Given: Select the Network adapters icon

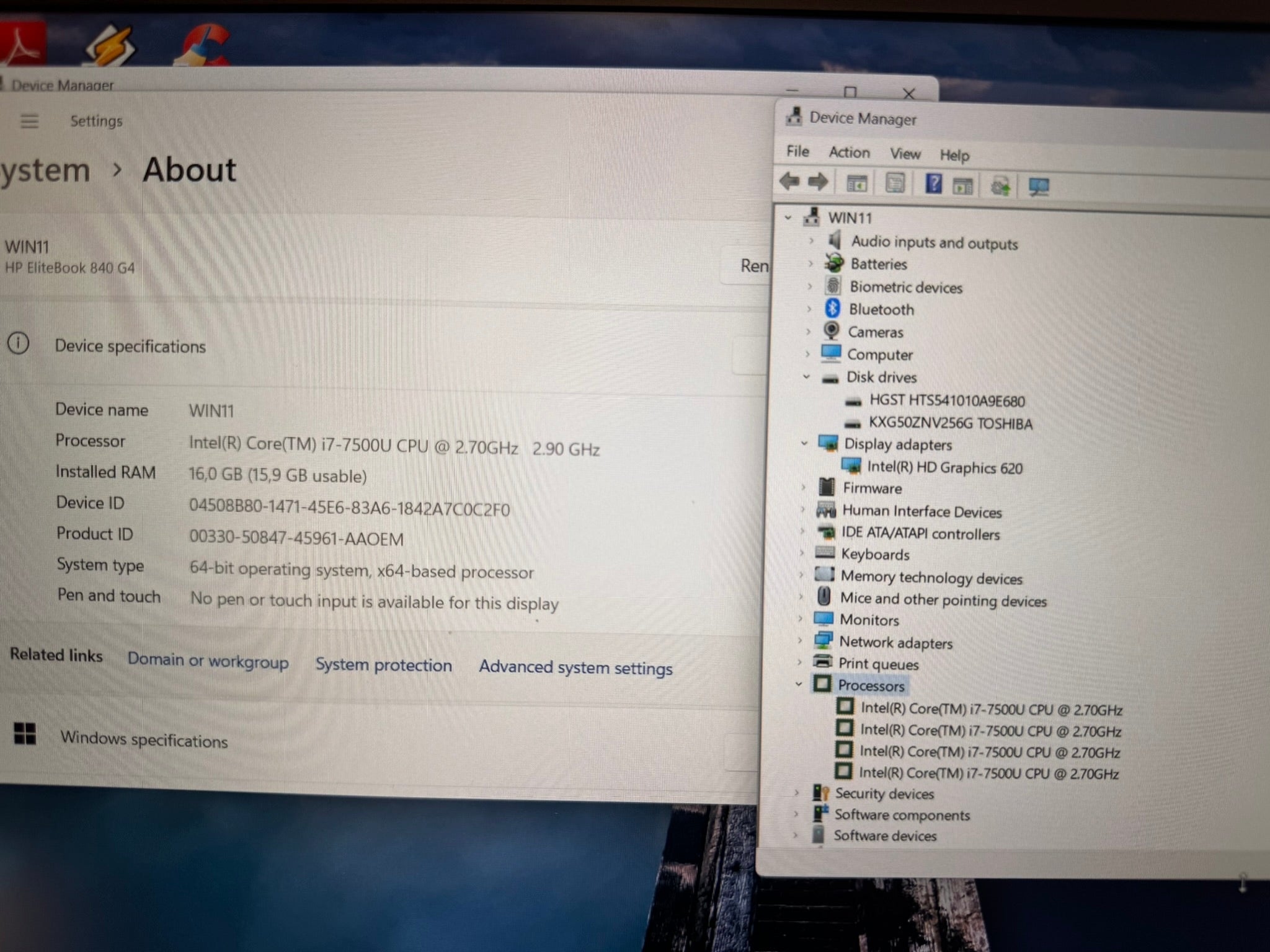Looking at the screenshot, I should 823,641.
